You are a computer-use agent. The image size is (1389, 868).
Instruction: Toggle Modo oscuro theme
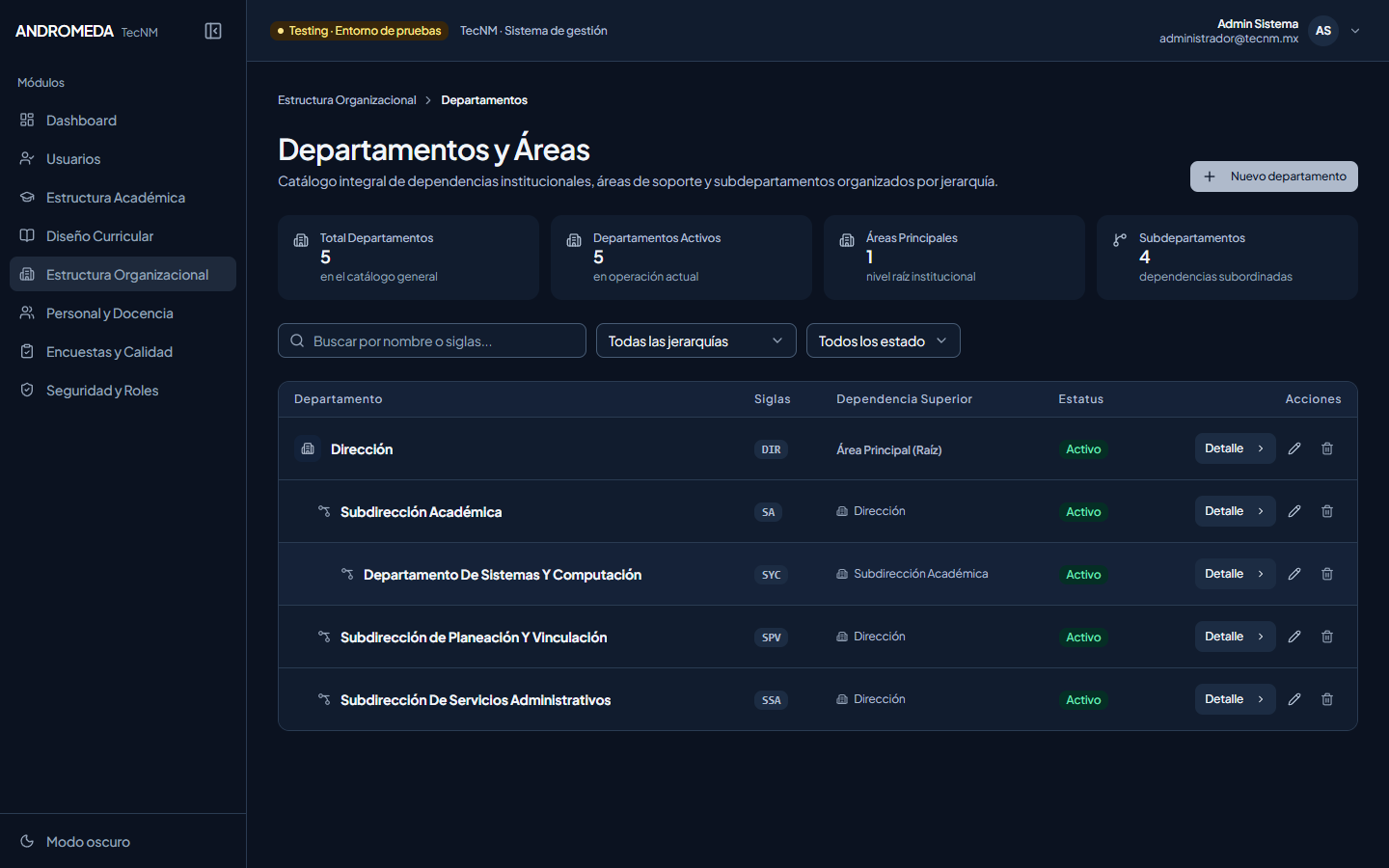pyautogui.click(x=123, y=842)
